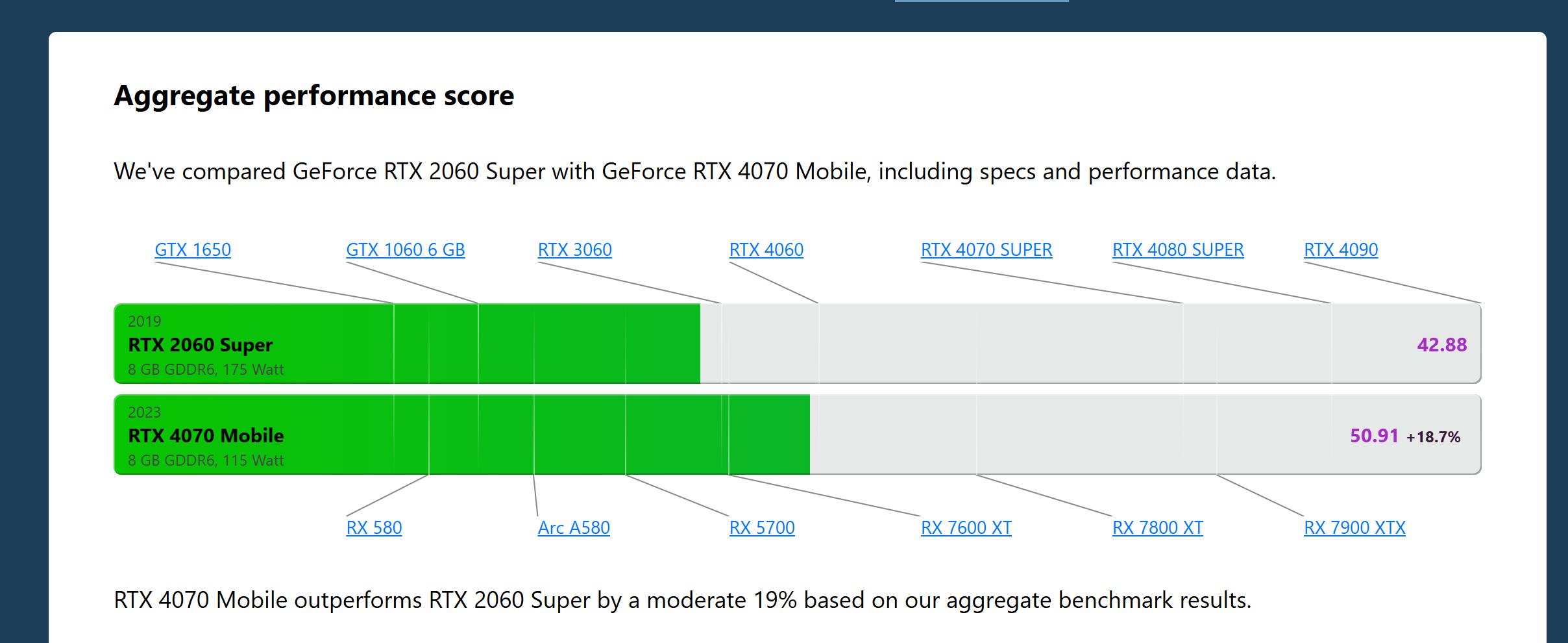Screen dimensions: 1568x643
Task: Click the 2023 year label
Action: [144, 412]
